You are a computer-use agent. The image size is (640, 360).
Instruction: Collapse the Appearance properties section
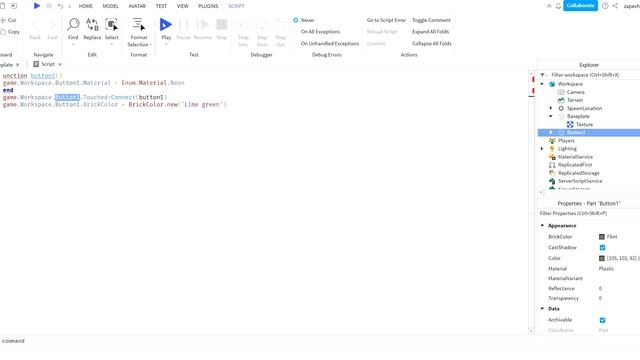point(542,226)
